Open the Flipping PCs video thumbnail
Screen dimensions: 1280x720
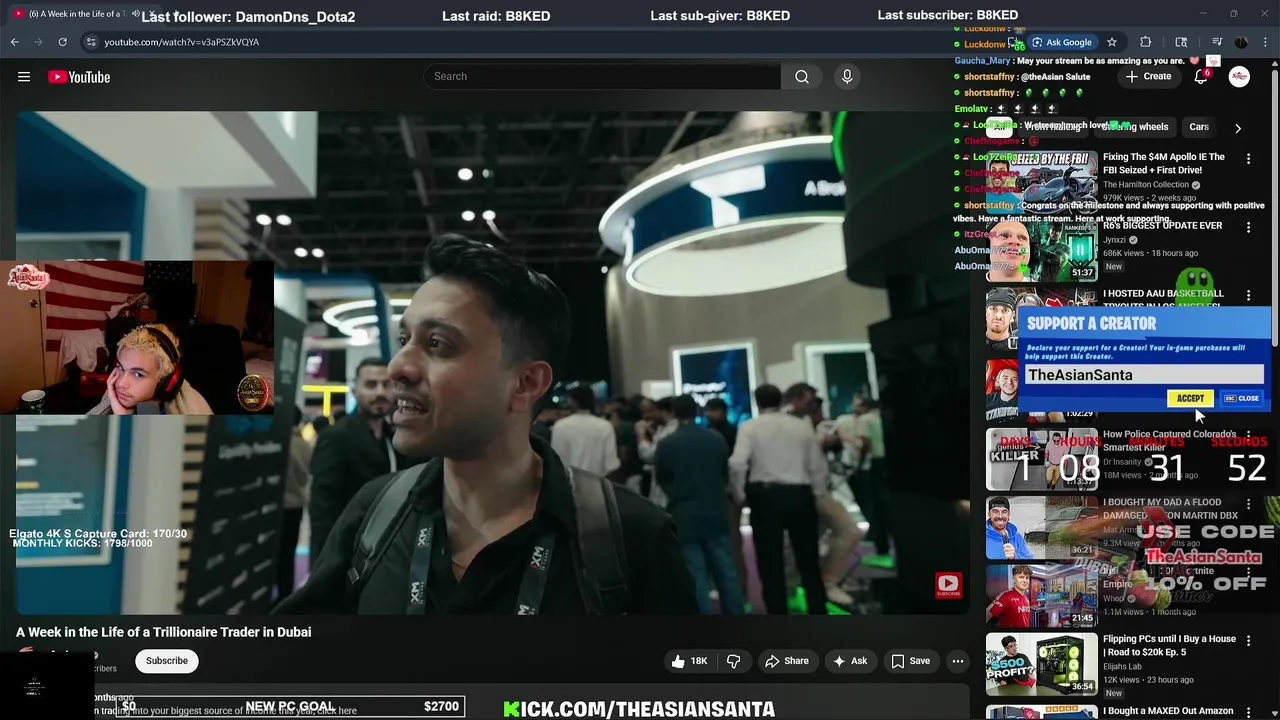pos(1041,664)
